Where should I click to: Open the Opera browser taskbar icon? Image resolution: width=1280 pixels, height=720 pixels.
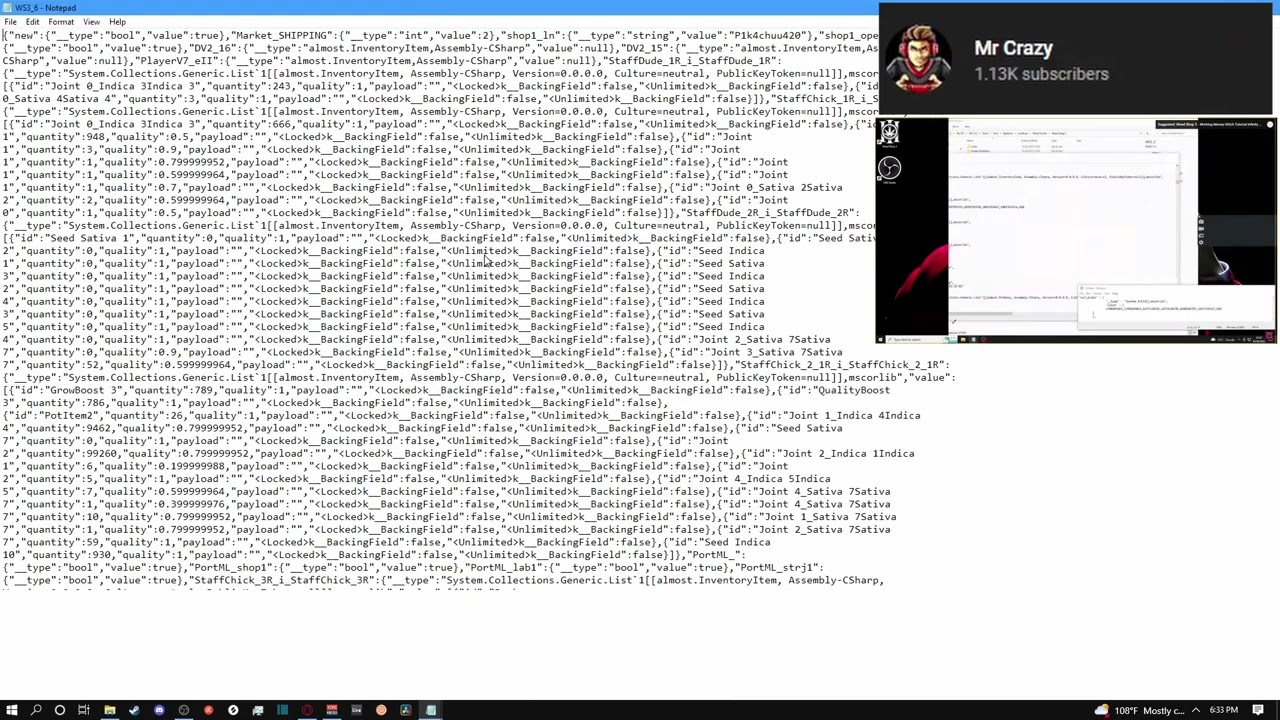[x=307, y=710]
